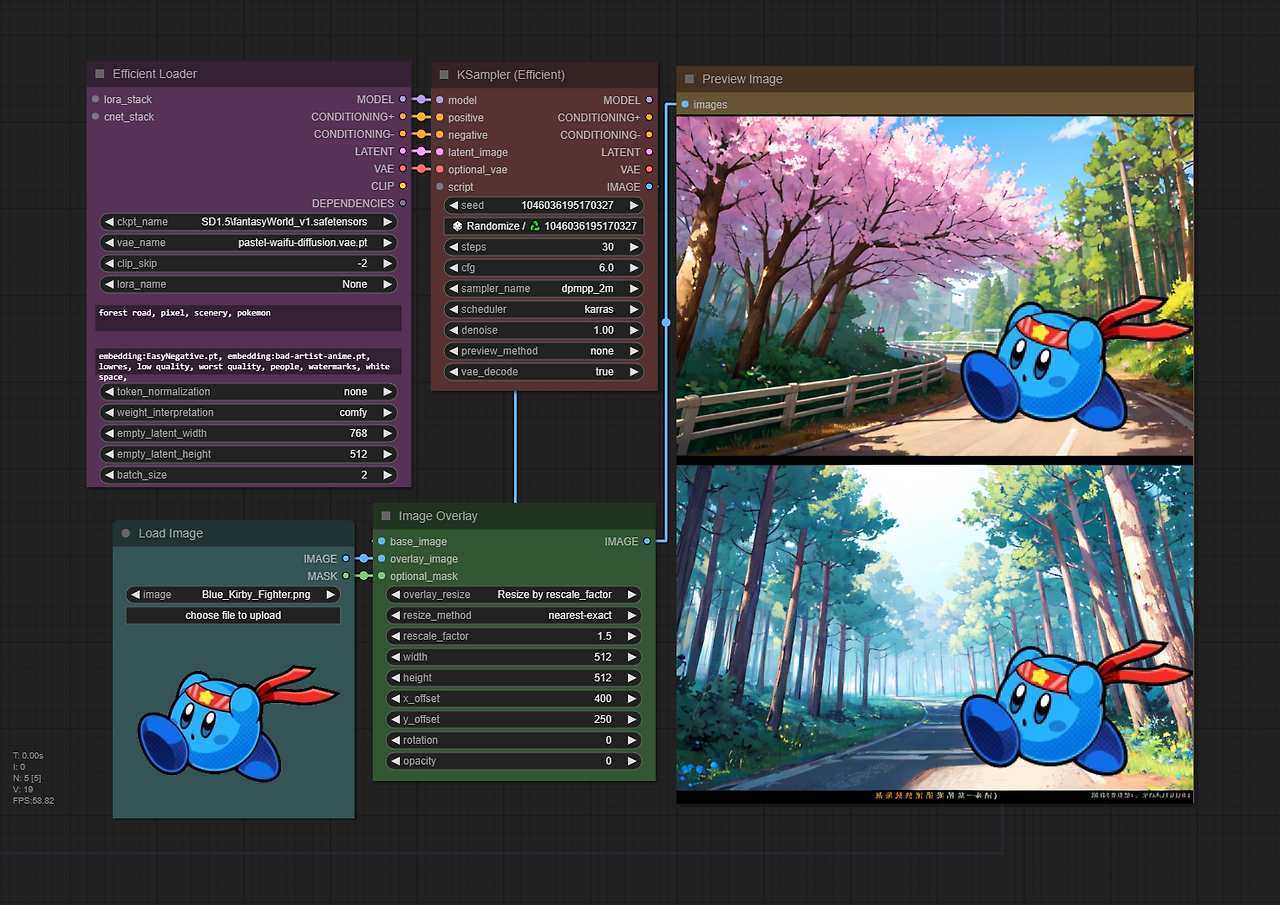
Task: Click the positive prompt text box
Action: click(248, 318)
